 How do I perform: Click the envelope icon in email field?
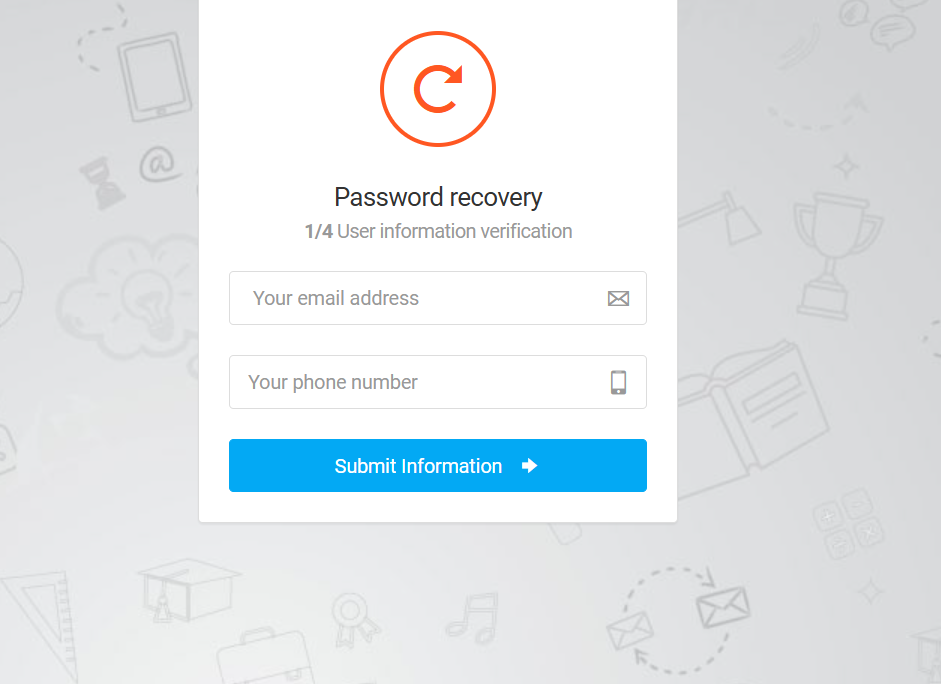click(x=618, y=298)
